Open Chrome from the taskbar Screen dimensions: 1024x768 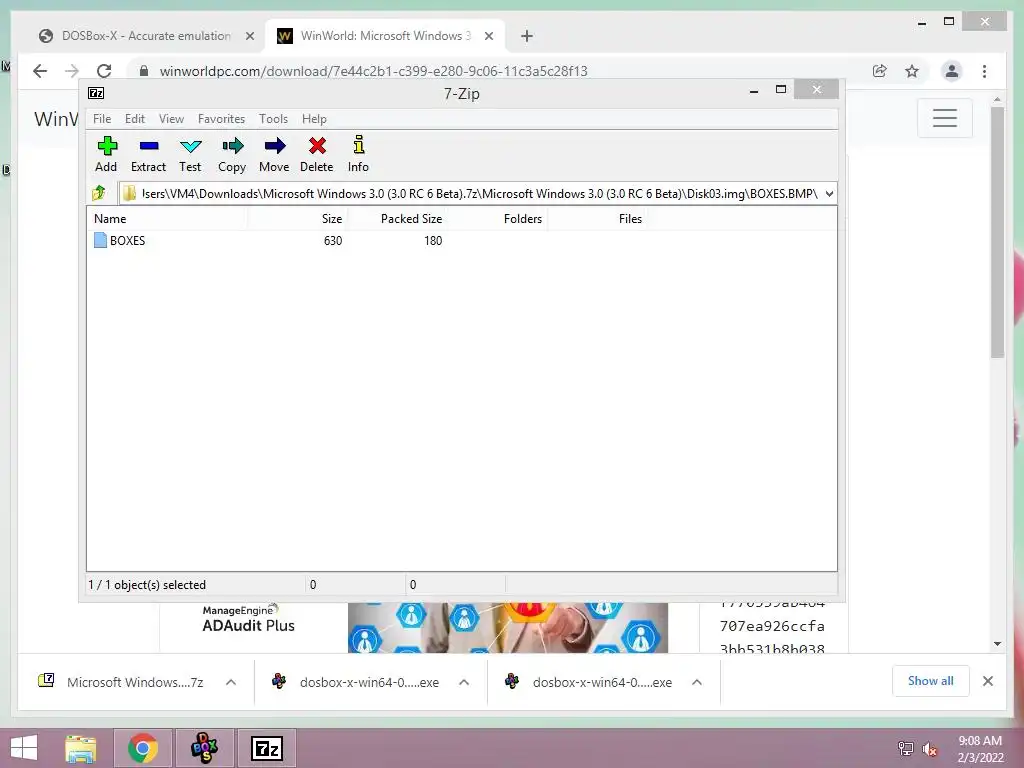pyautogui.click(x=142, y=748)
